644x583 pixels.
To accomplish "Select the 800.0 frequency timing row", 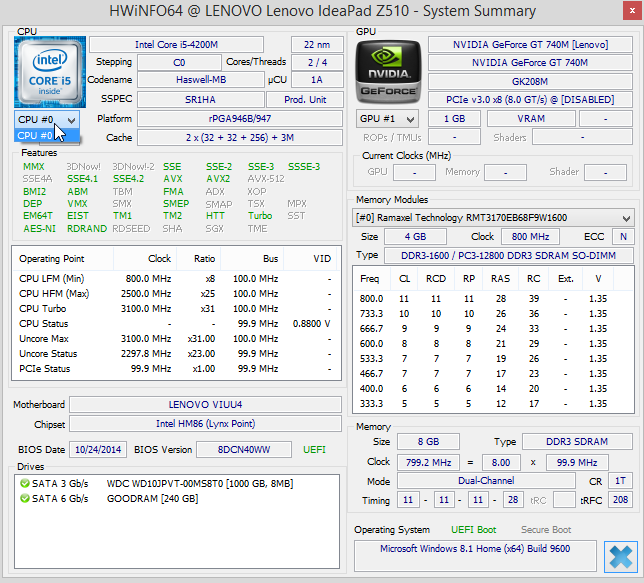I will (493, 299).
